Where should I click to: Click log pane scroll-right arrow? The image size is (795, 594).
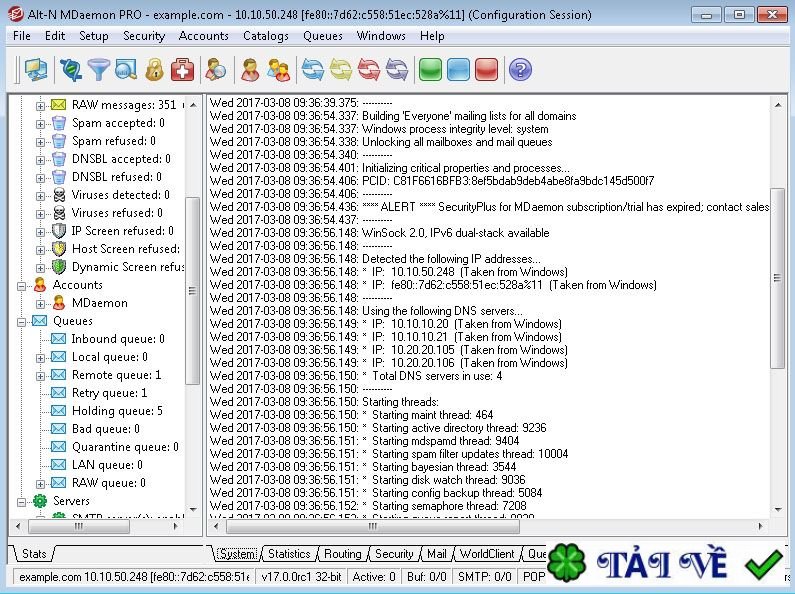tap(760, 526)
